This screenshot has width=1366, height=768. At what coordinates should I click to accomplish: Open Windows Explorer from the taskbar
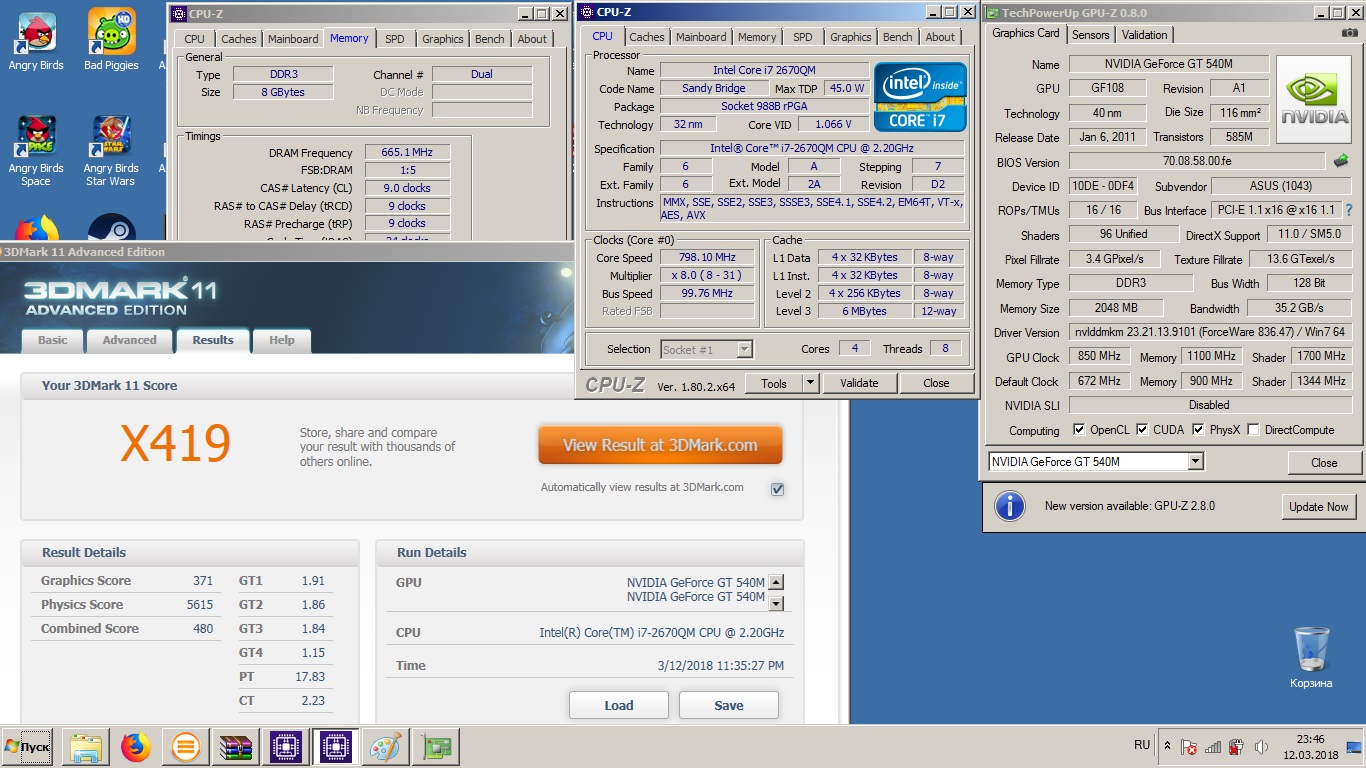[86, 747]
